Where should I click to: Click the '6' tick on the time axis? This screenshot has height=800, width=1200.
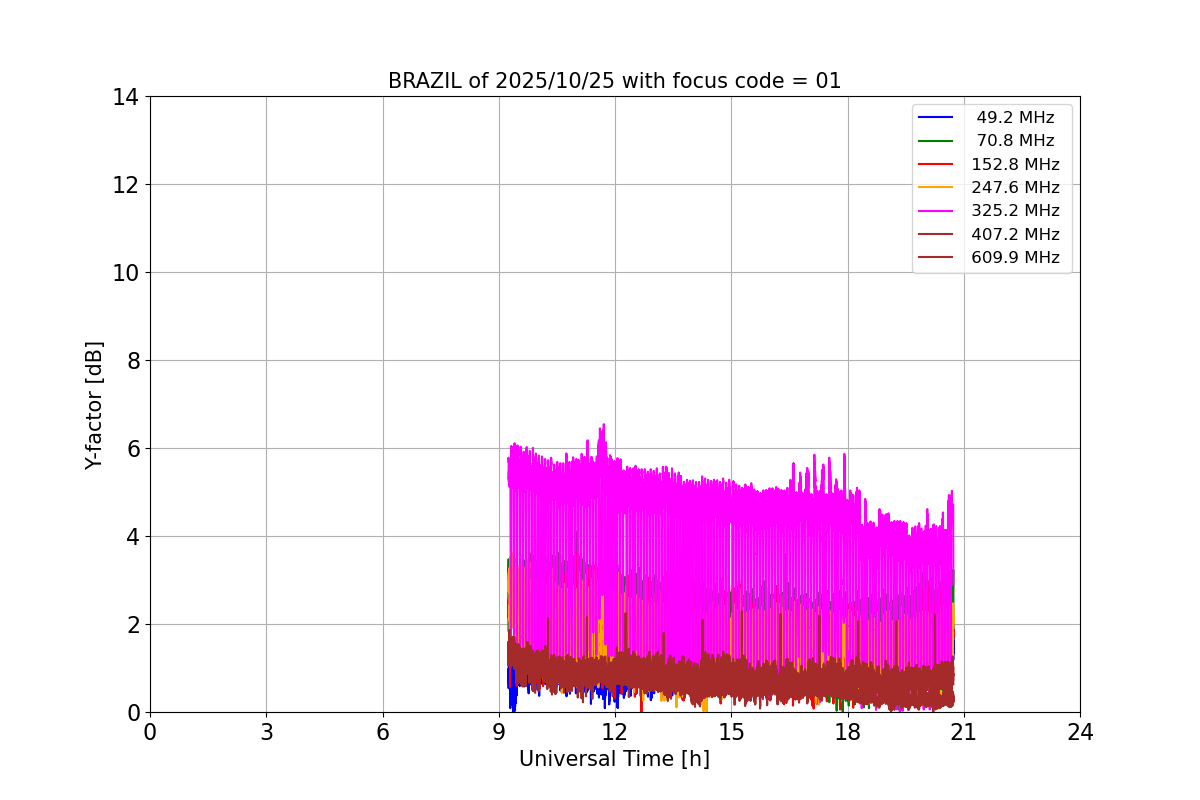click(383, 732)
